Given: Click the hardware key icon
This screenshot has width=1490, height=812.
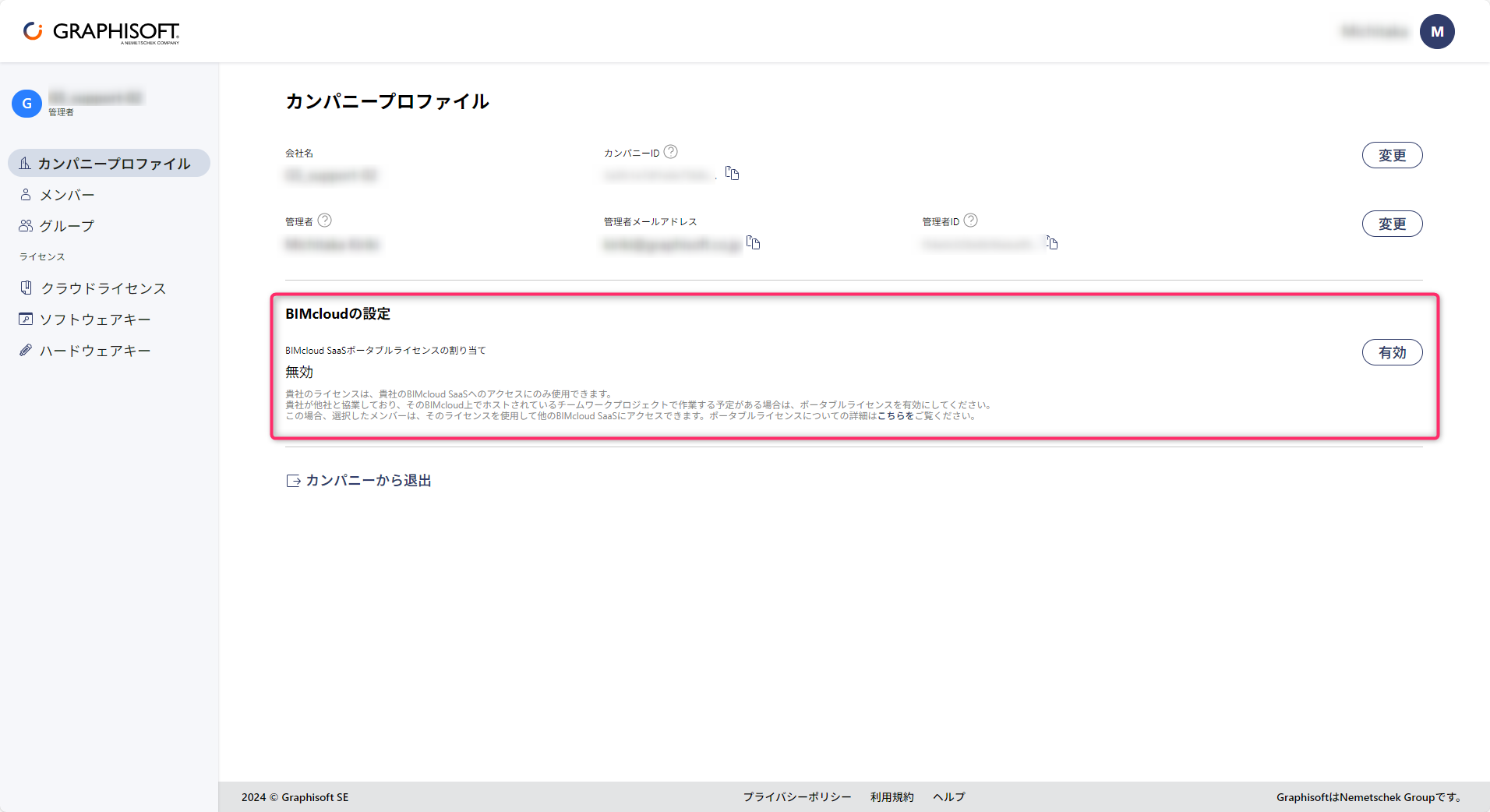Looking at the screenshot, I should (26, 350).
